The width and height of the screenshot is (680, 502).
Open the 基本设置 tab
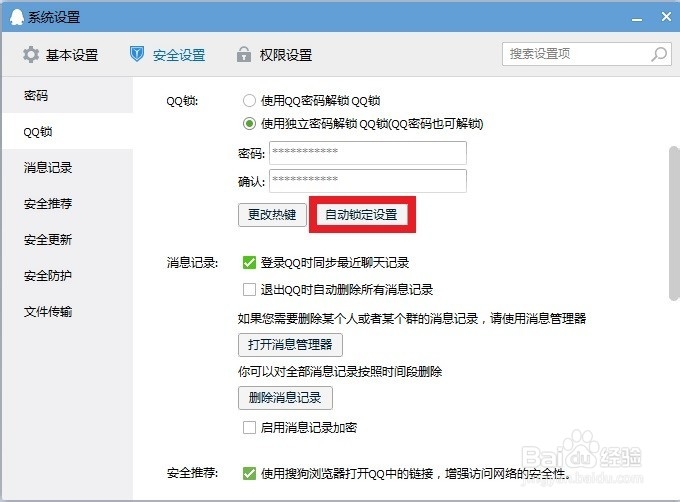point(61,55)
